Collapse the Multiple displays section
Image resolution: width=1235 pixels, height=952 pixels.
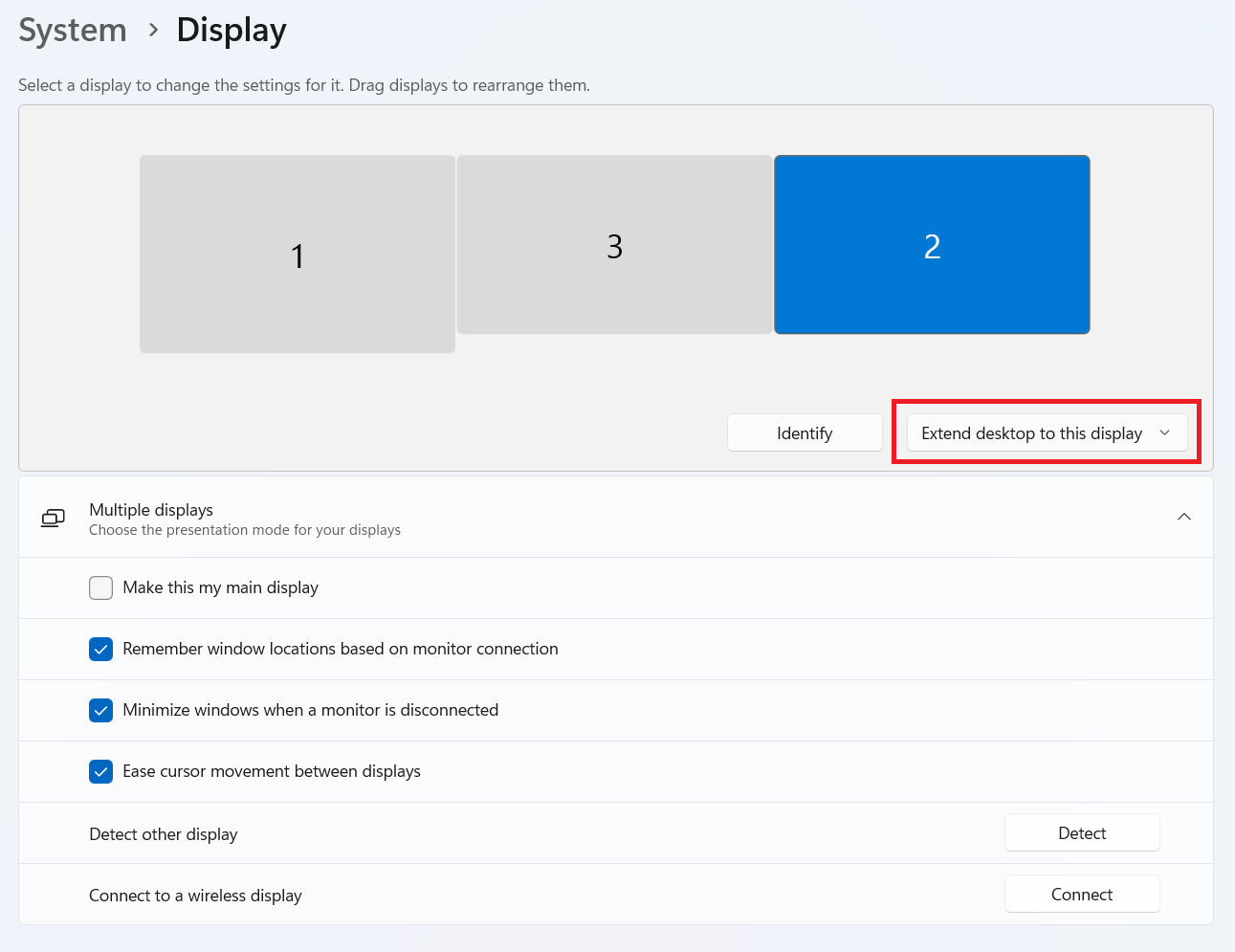[1183, 518]
